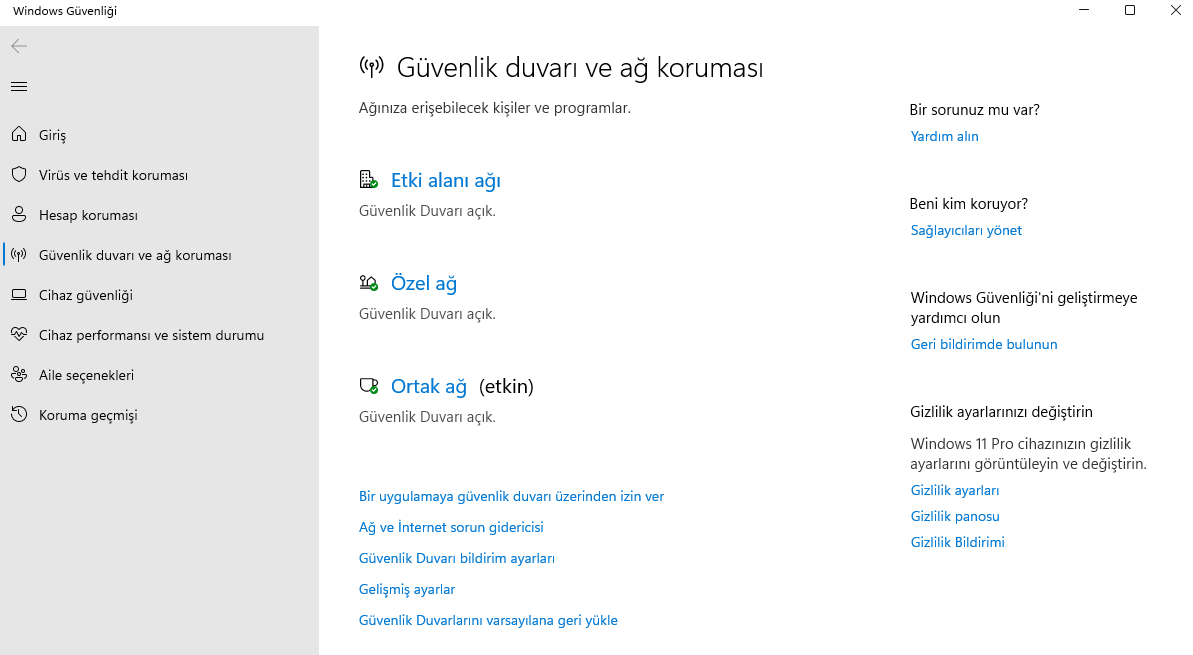Viewport: 1193px width, 655px height.
Task: Launch Ağ ve İnternet sorun gidericisi
Action: [x=451, y=527]
